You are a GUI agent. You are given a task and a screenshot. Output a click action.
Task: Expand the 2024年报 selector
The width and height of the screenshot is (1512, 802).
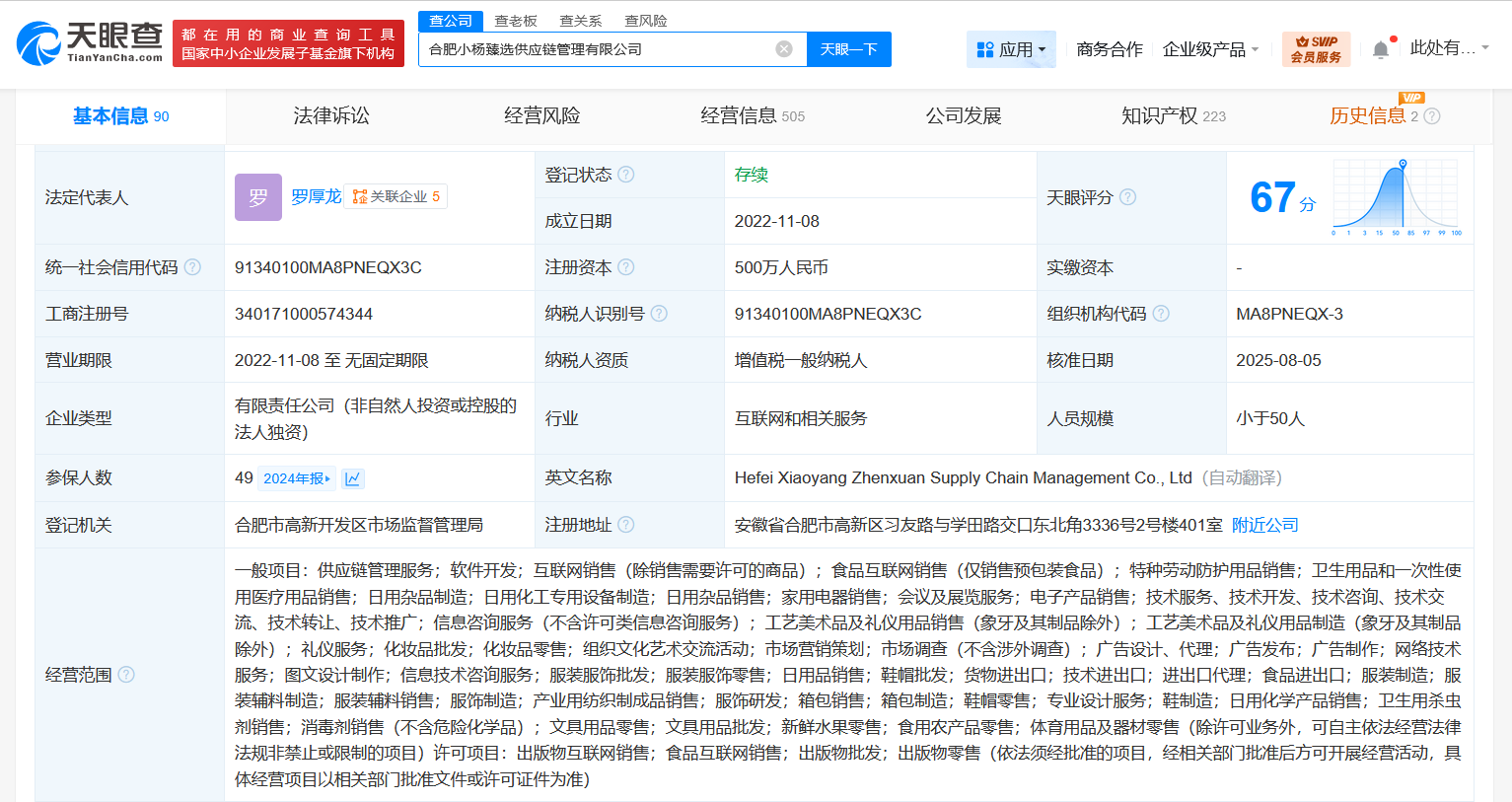click(x=296, y=477)
